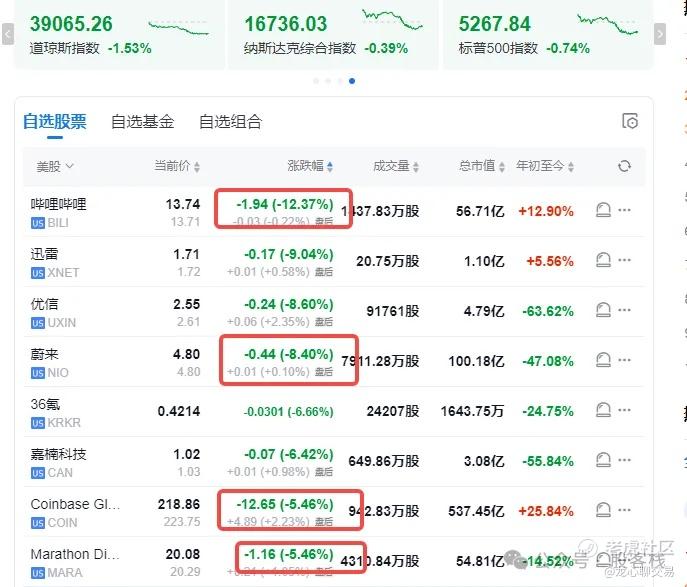Screen dimensions: 687x587
Task: Select the third carousel page dot
Action: coord(340,81)
